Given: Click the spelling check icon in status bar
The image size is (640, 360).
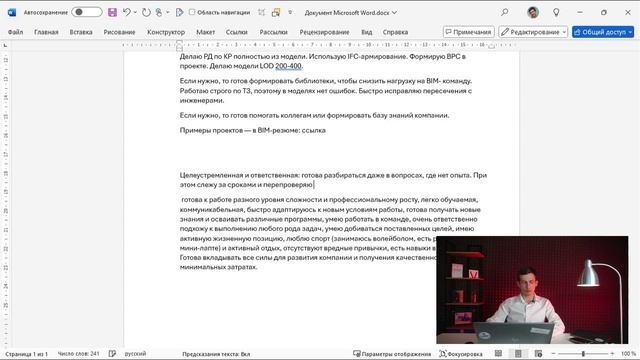Looking at the screenshot, I should pyautogui.click(x=112, y=354).
